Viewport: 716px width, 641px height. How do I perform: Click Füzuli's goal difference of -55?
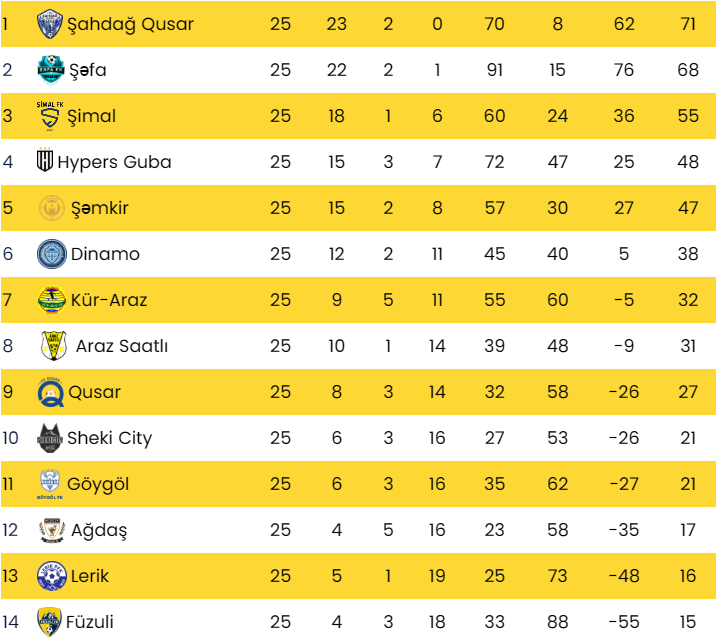click(624, 622)
